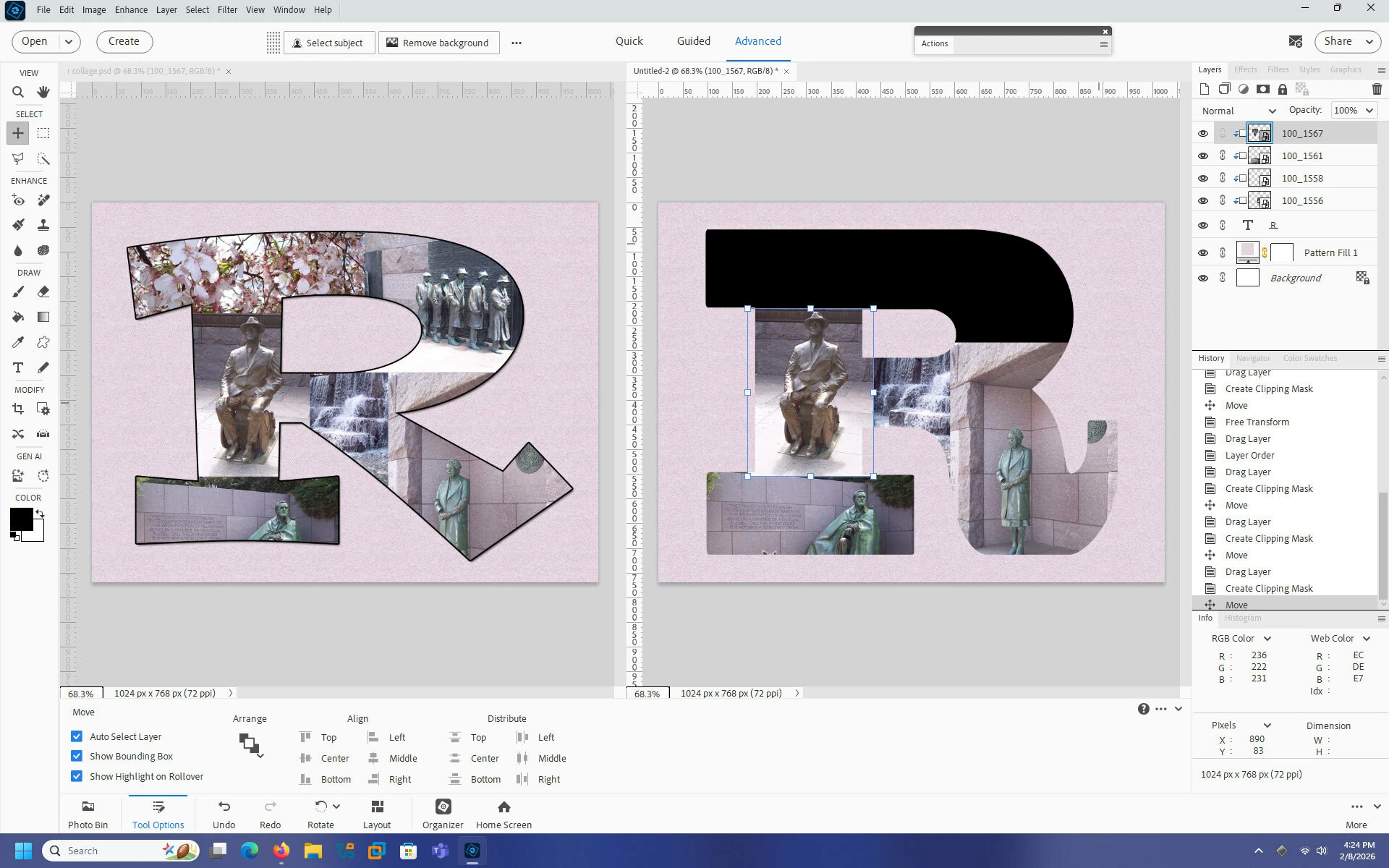The width and height of the screenshot is (1389, 868).
Task: Open the Normal blend mode dropdown
Action: coord(1239,111)
